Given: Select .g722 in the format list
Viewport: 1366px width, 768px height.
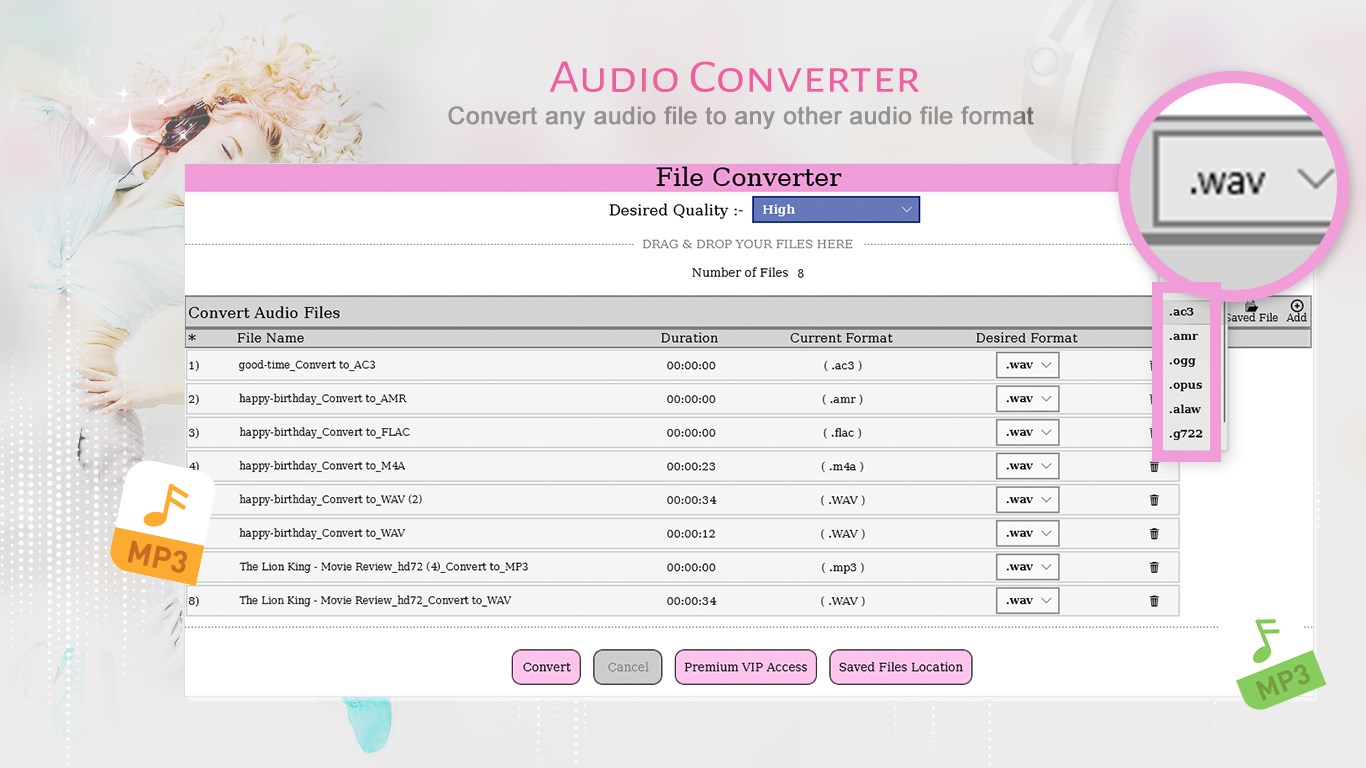Looking at the screenshot, I should click(x=1186, y=434).
